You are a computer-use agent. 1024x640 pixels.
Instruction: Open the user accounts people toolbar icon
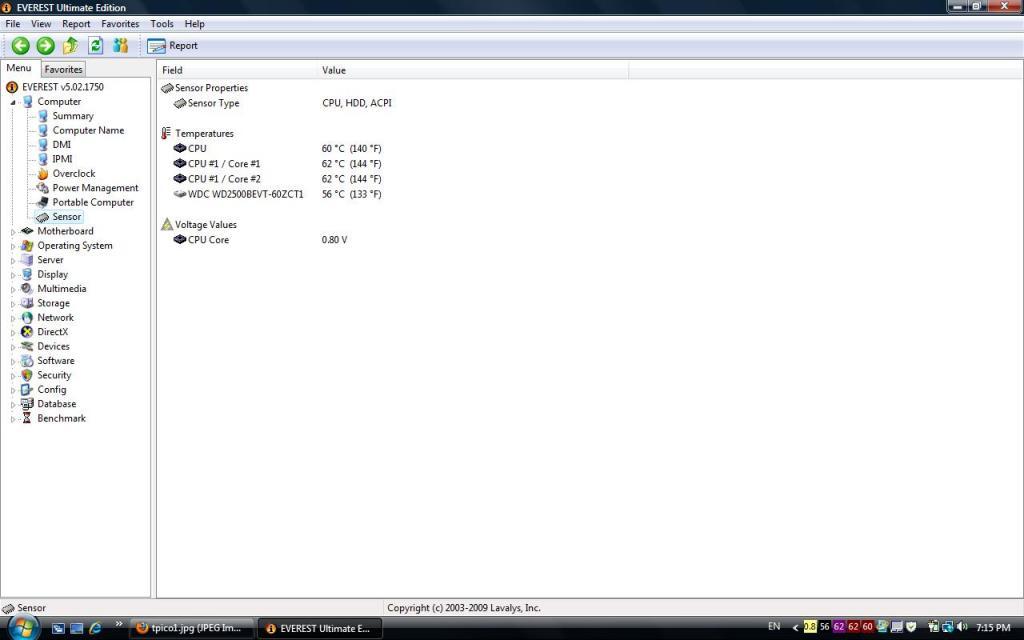tap(121, 46)
